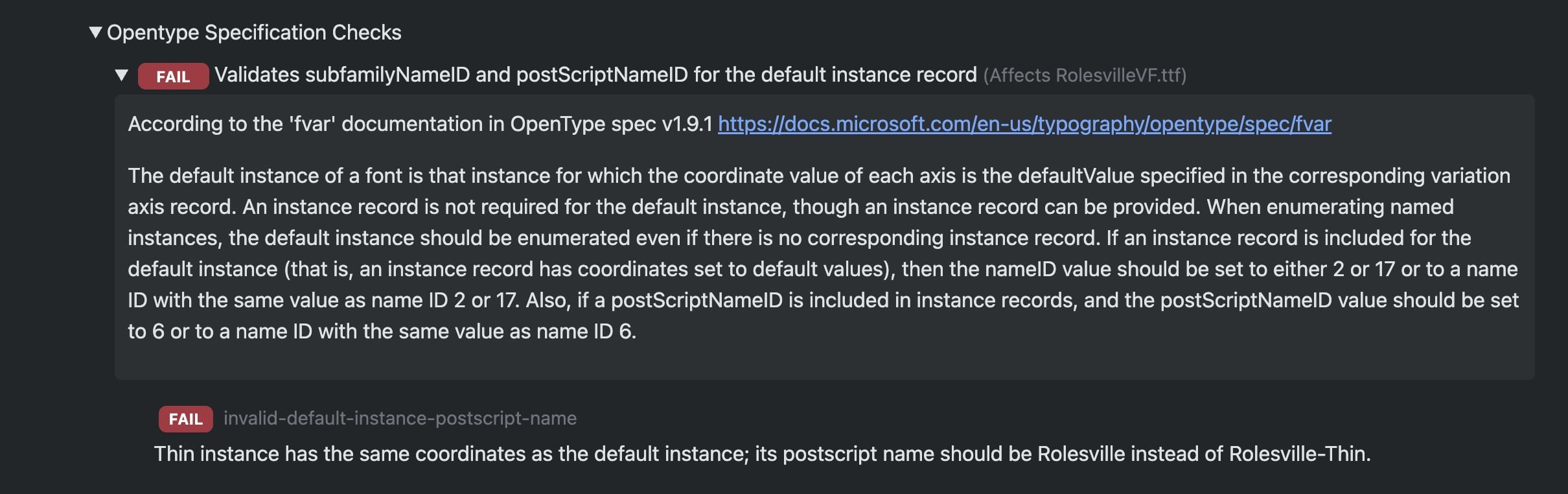1568x494 pixels.
Task: Collapse the failed Validates subfamilyNameID check triangle
Action: (x=121, y=75)
